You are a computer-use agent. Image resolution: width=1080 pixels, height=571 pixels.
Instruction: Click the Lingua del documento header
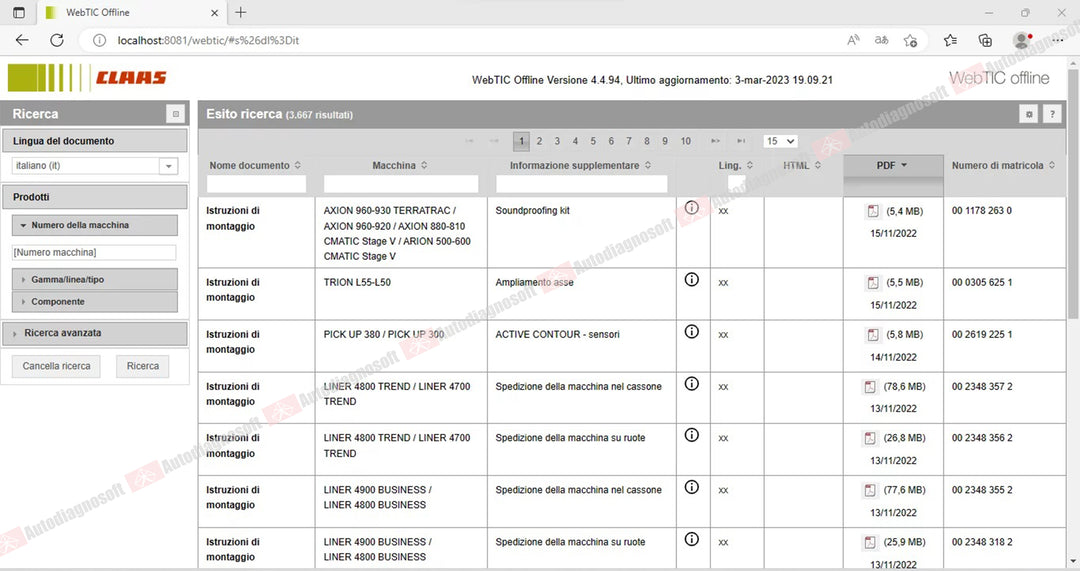(x=94, y=141)
